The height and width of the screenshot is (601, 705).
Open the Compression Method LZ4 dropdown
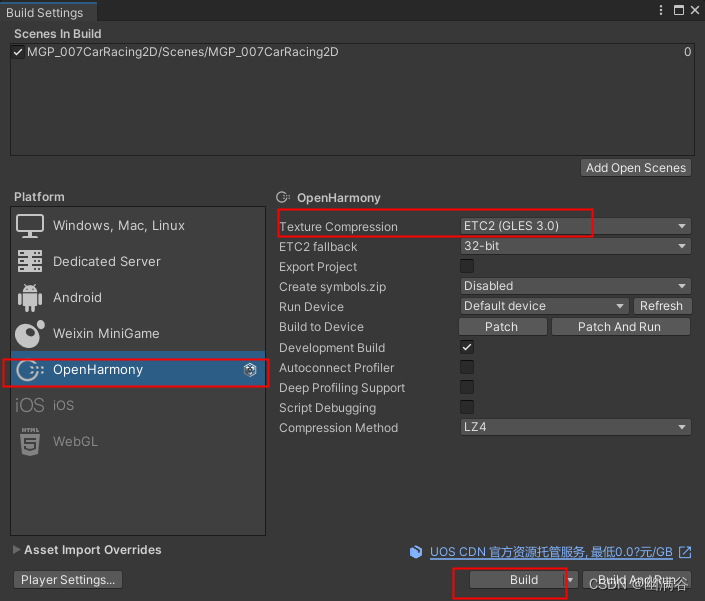[576, 427]
